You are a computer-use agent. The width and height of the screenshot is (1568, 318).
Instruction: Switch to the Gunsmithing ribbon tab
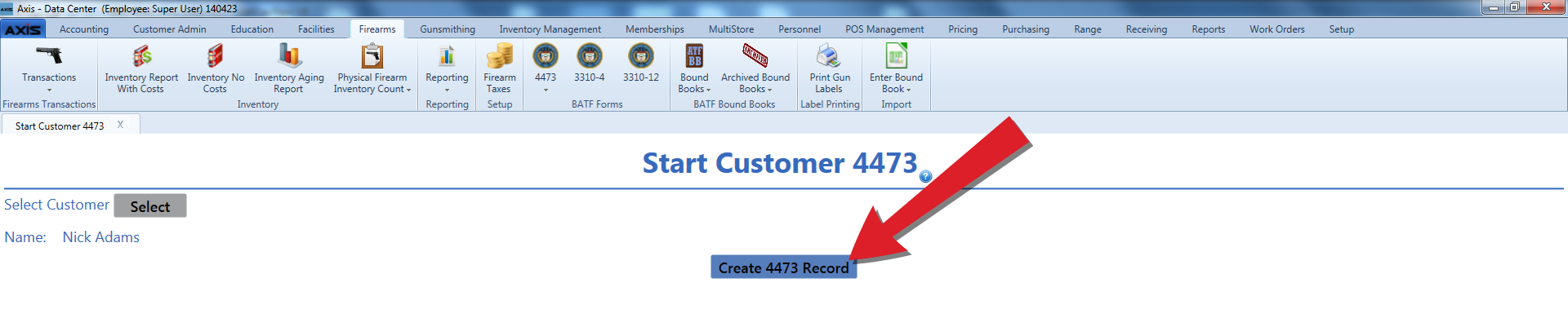point(448,29)
